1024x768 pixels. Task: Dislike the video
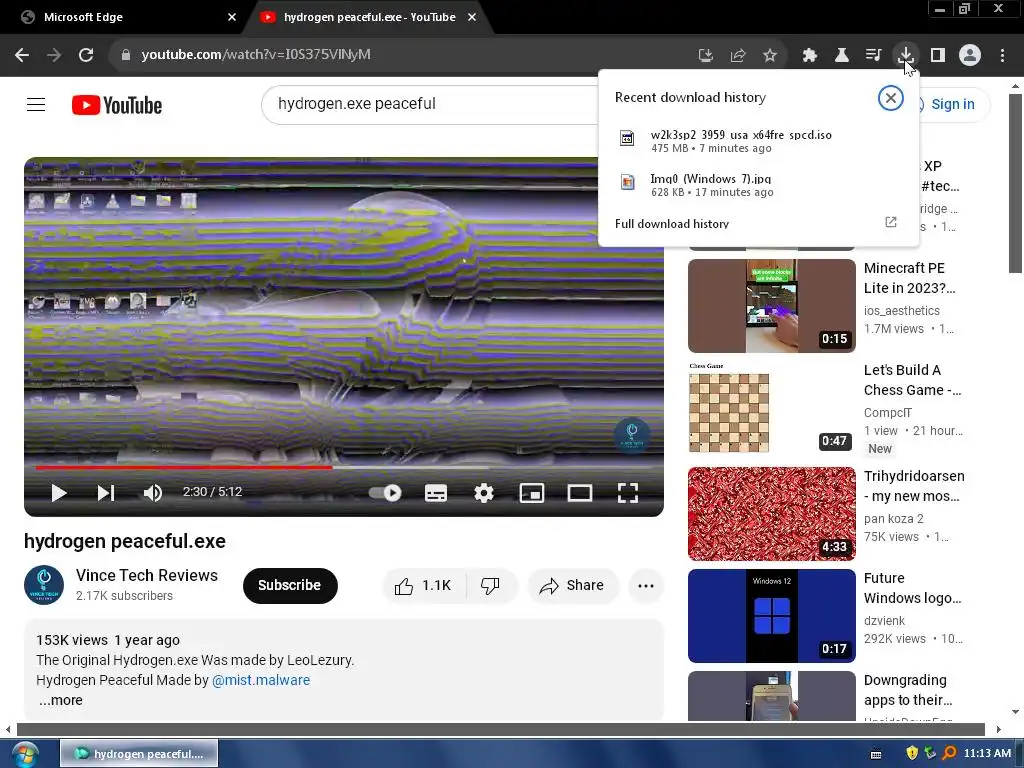pos(490,586)
